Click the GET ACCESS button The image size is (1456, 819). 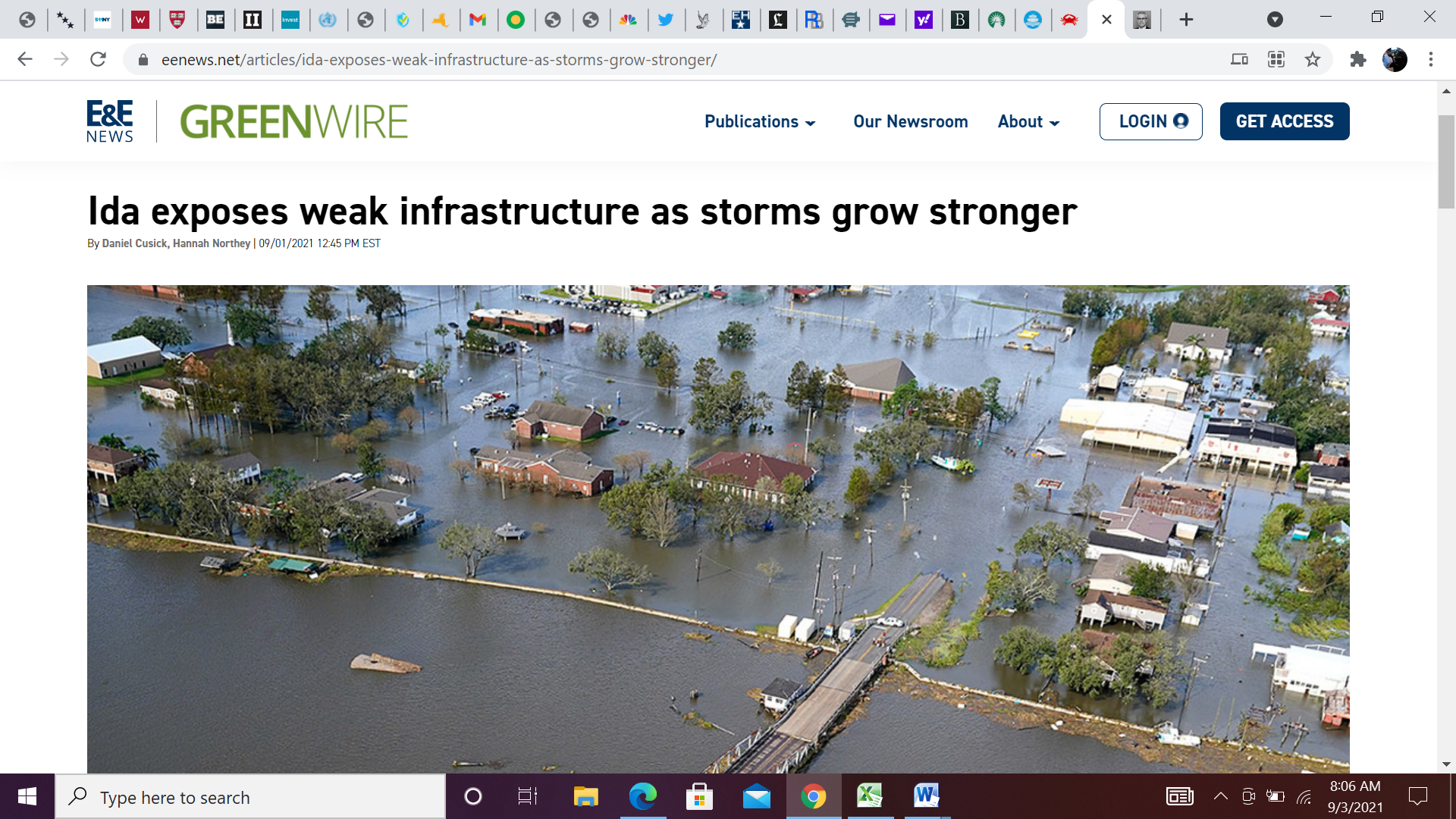[1284, 121]
